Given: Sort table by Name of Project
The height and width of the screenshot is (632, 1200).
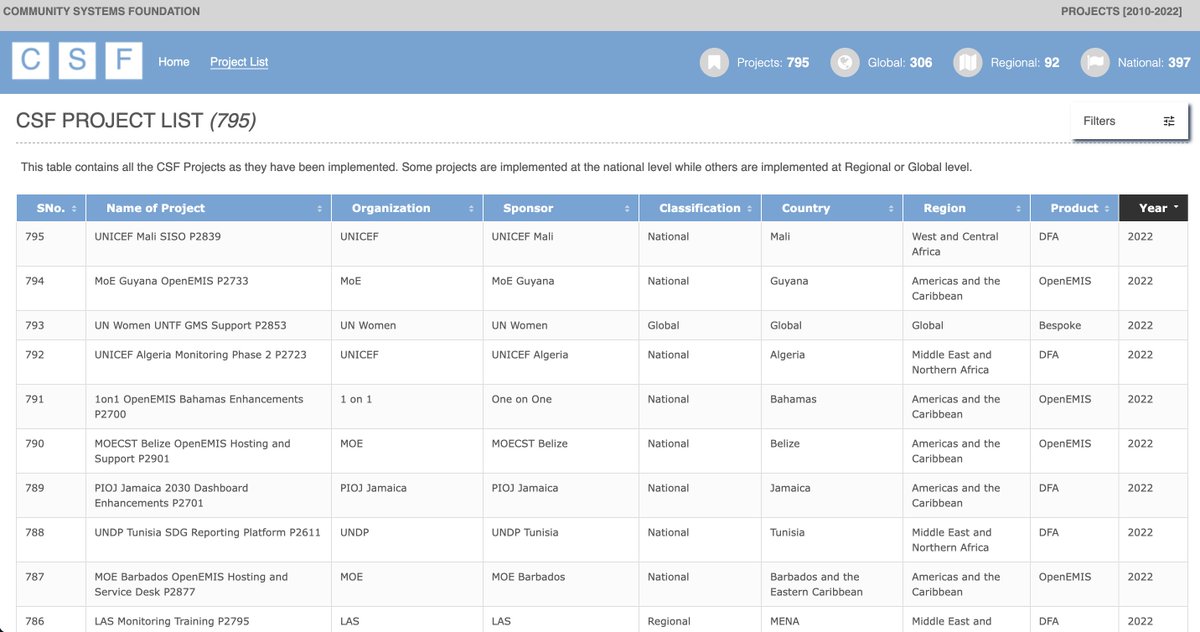Looking at the screenshot, I should pos(208,208).
